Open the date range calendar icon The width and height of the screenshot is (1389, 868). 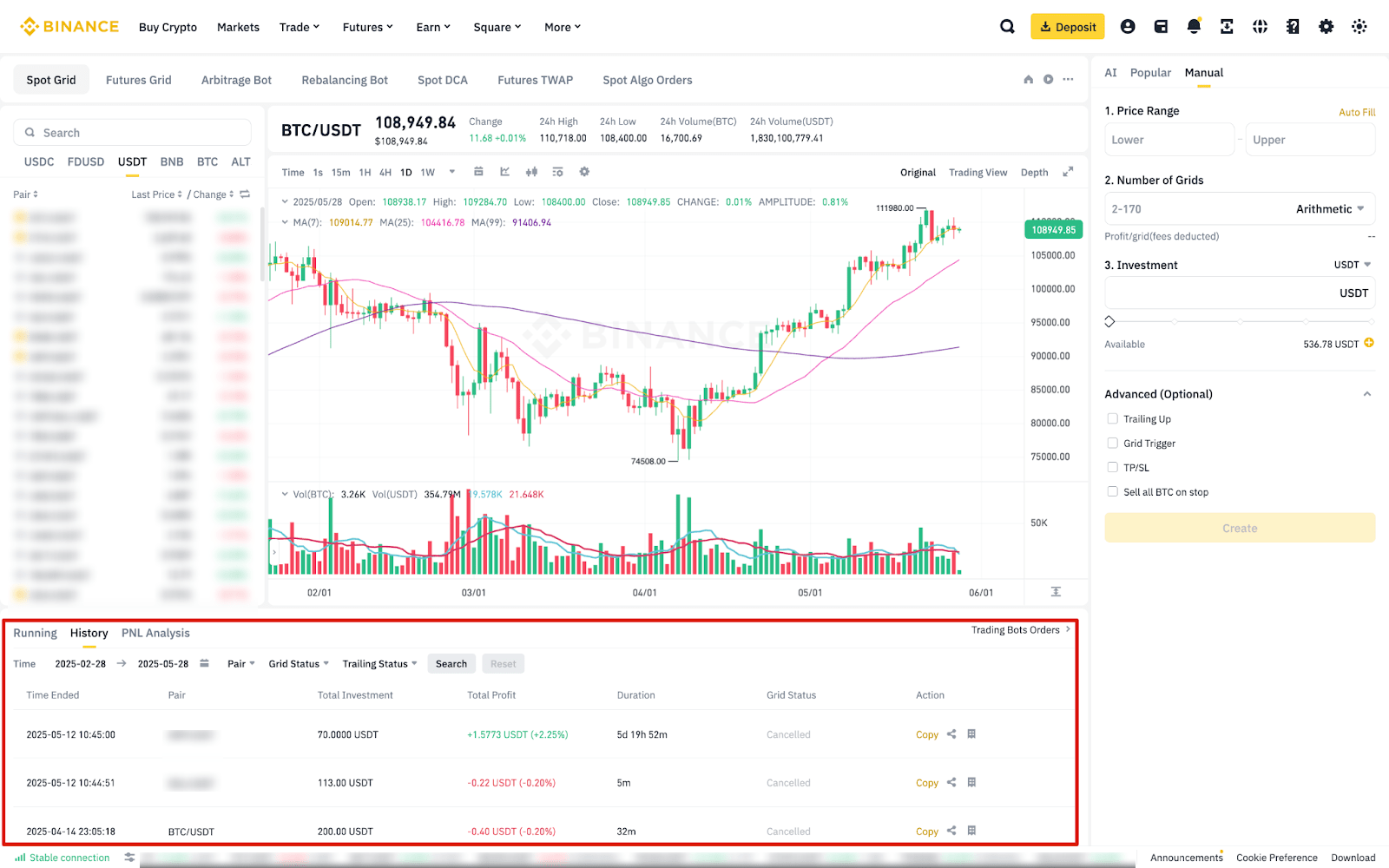pyautogui.click(x=205, y=663)
